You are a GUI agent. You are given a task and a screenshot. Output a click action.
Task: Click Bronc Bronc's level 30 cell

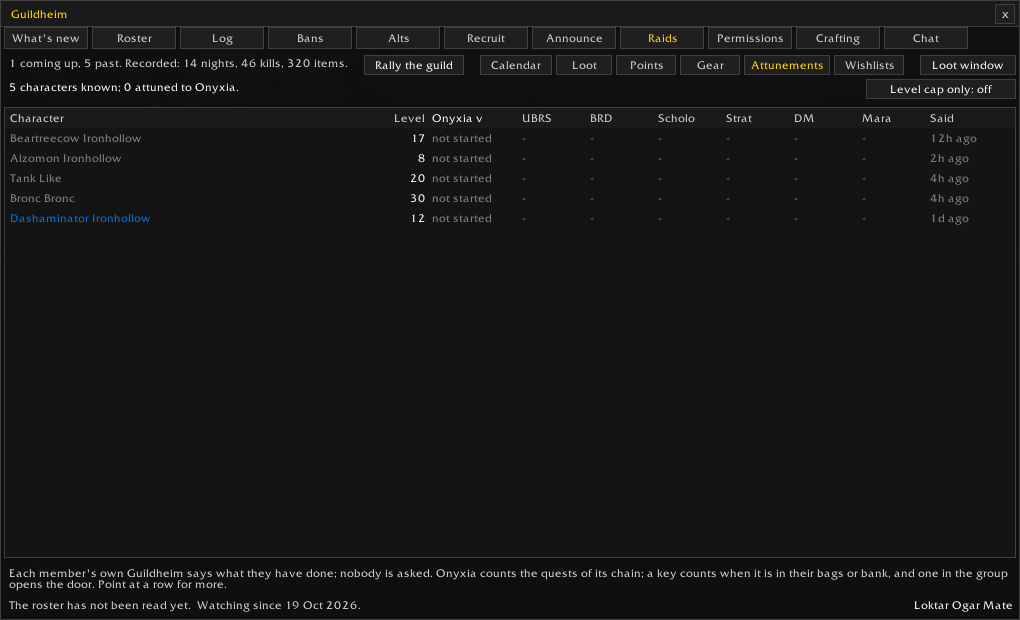pos(418,198)
